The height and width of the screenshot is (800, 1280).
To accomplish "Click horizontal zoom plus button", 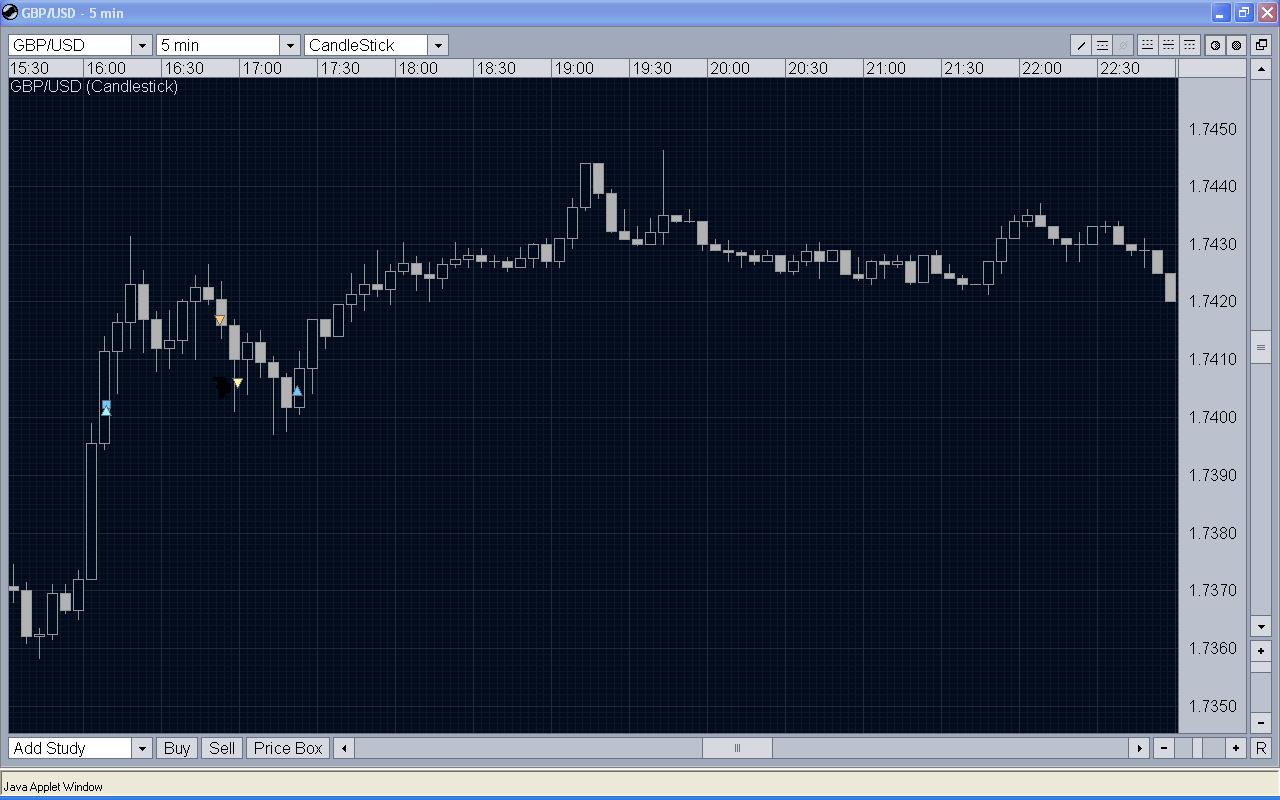I will tap(1236, 748).
